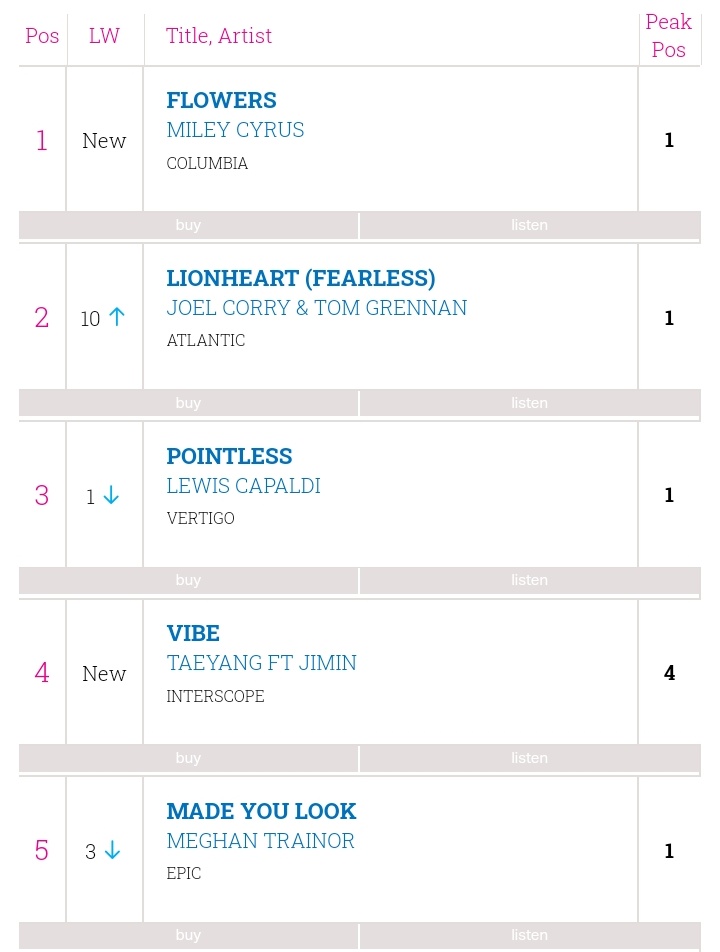Viewport: 720px width, 952px height.
Task: Click listen button under Vibe
Action: (529, 758)
